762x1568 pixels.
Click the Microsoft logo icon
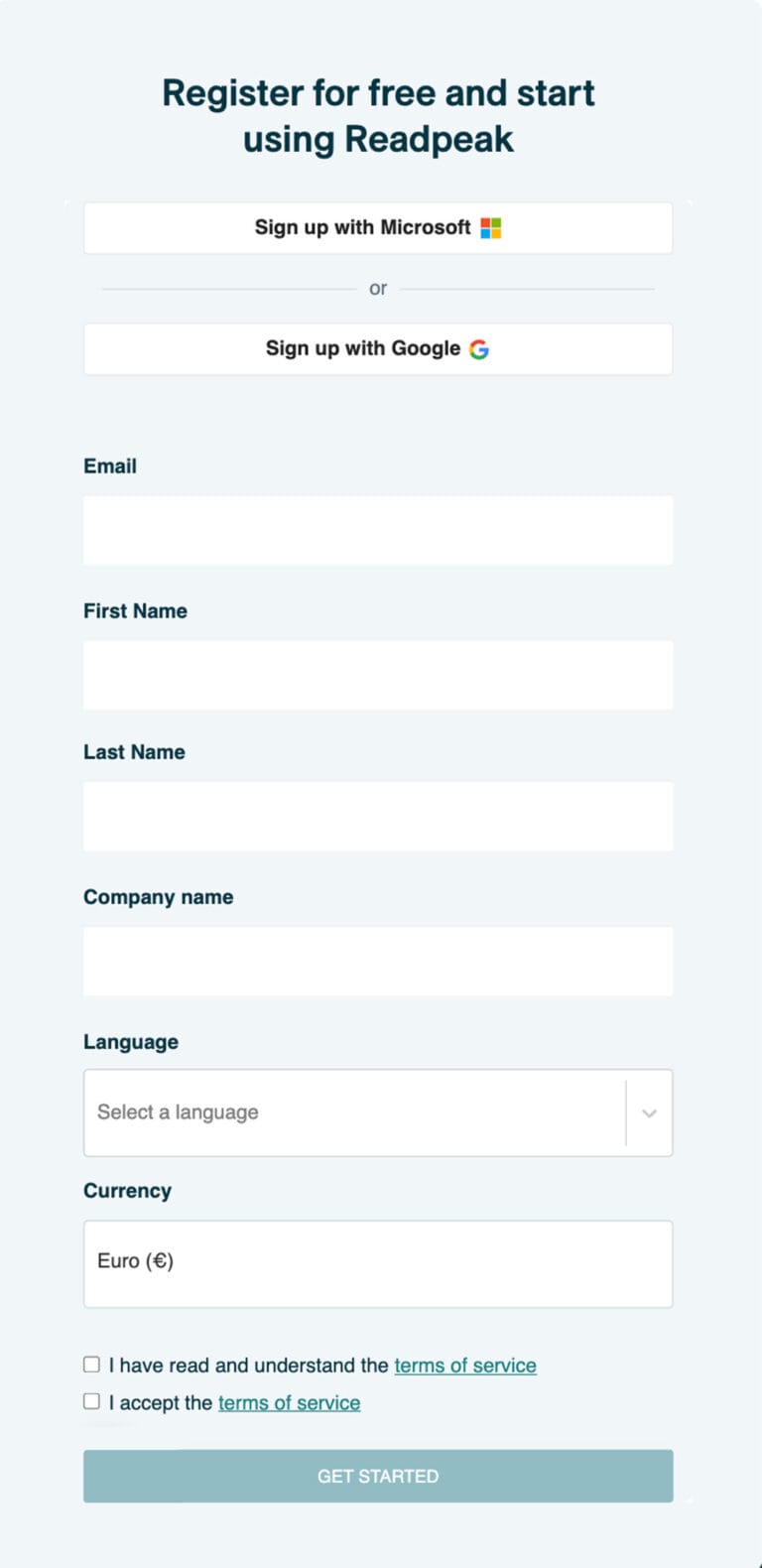[x=490, y=227]
